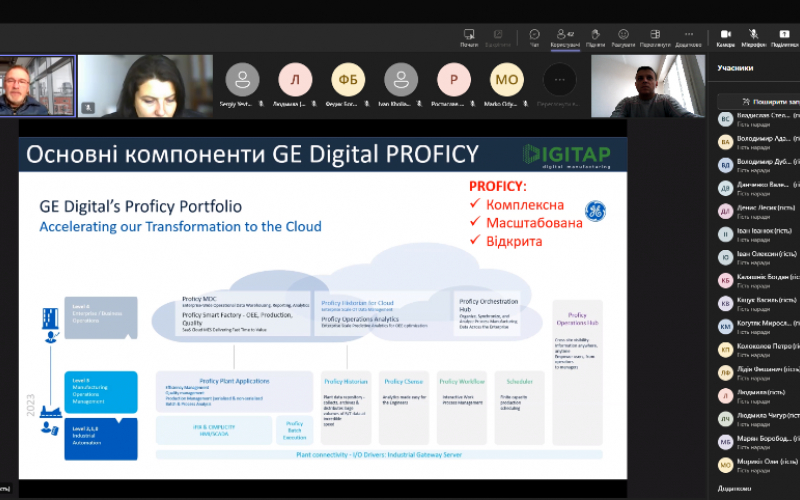Click the ЛЧ avatar in participants list

726,419
